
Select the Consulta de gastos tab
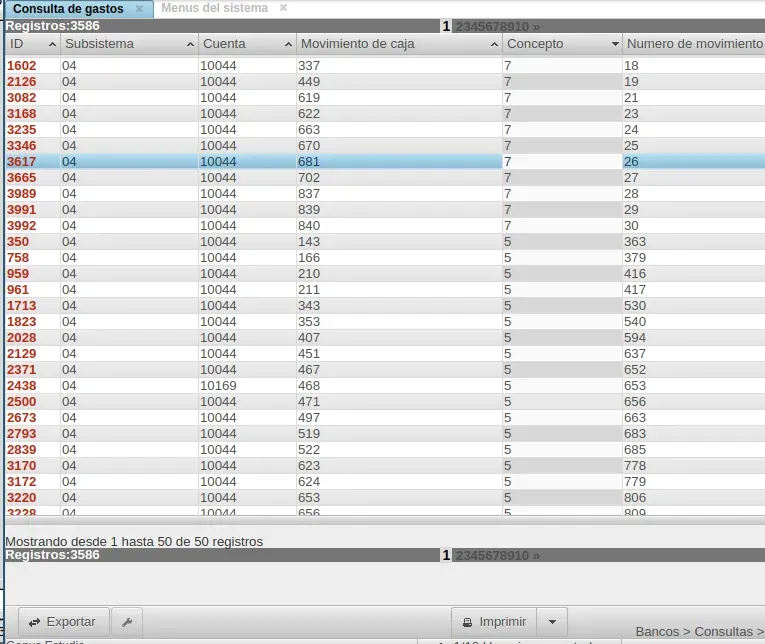[x=68, y=8]
